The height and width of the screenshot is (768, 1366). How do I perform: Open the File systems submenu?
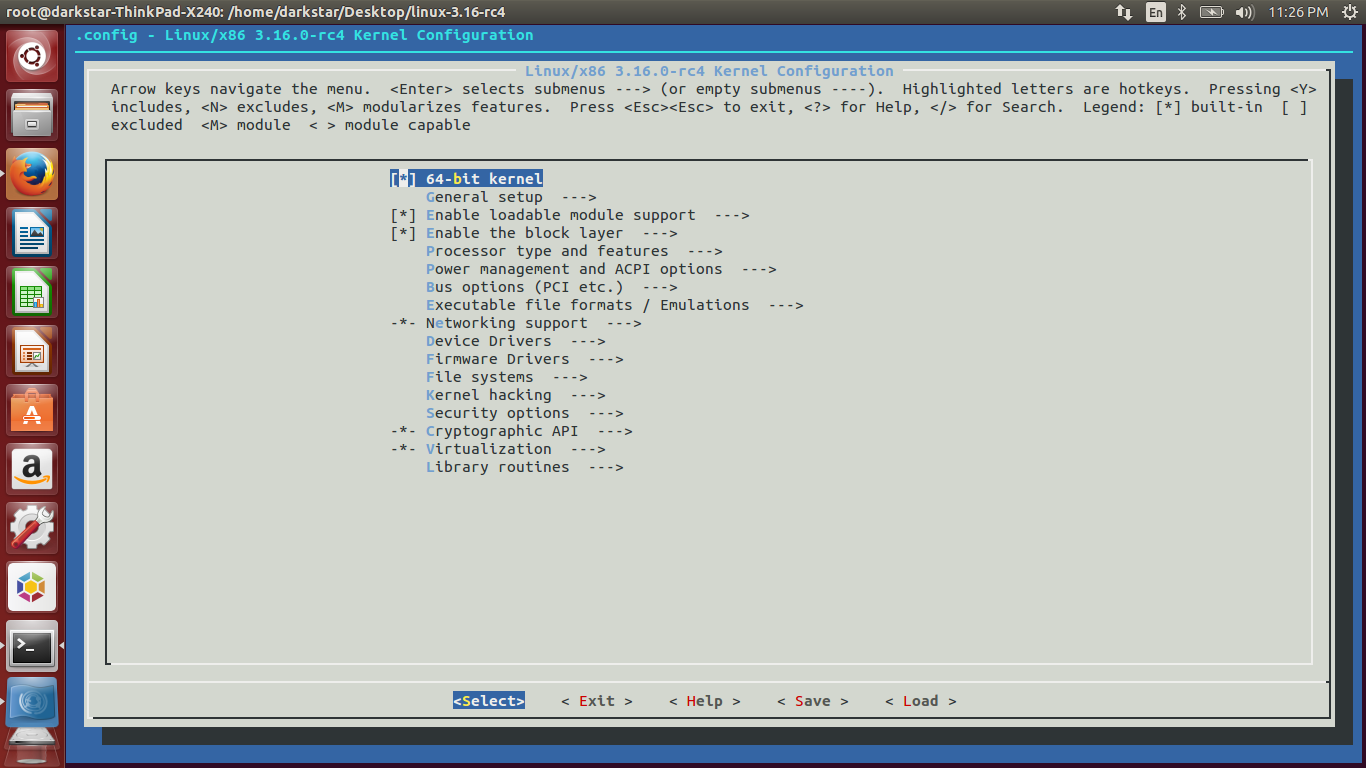coord(507,377)
